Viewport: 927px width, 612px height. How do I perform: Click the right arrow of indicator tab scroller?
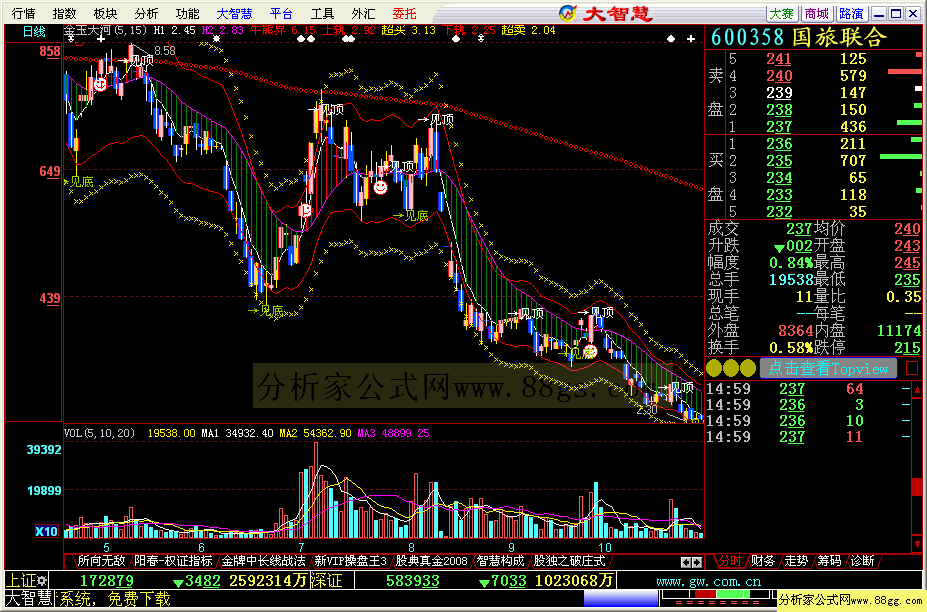(696, 562)
